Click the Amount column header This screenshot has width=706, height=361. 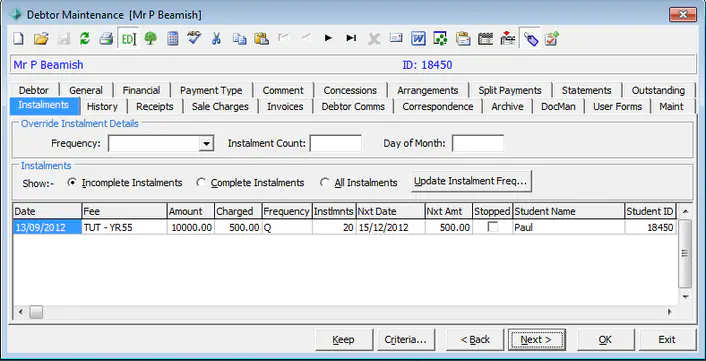coord(190,211)
